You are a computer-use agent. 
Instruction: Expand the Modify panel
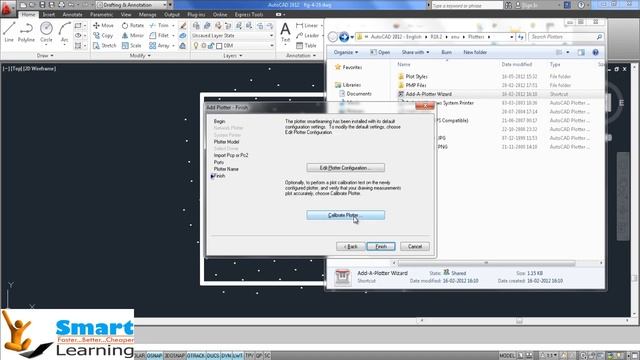coord(140,56)
